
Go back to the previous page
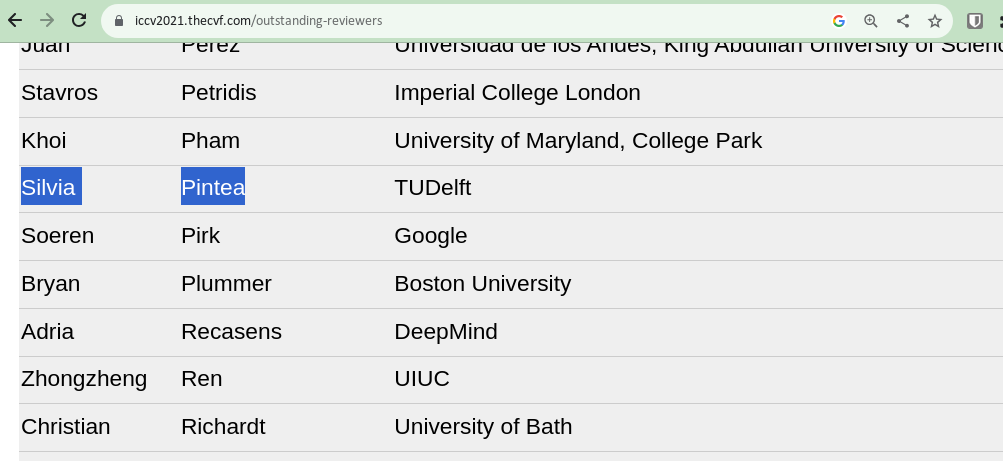point(15,20)
